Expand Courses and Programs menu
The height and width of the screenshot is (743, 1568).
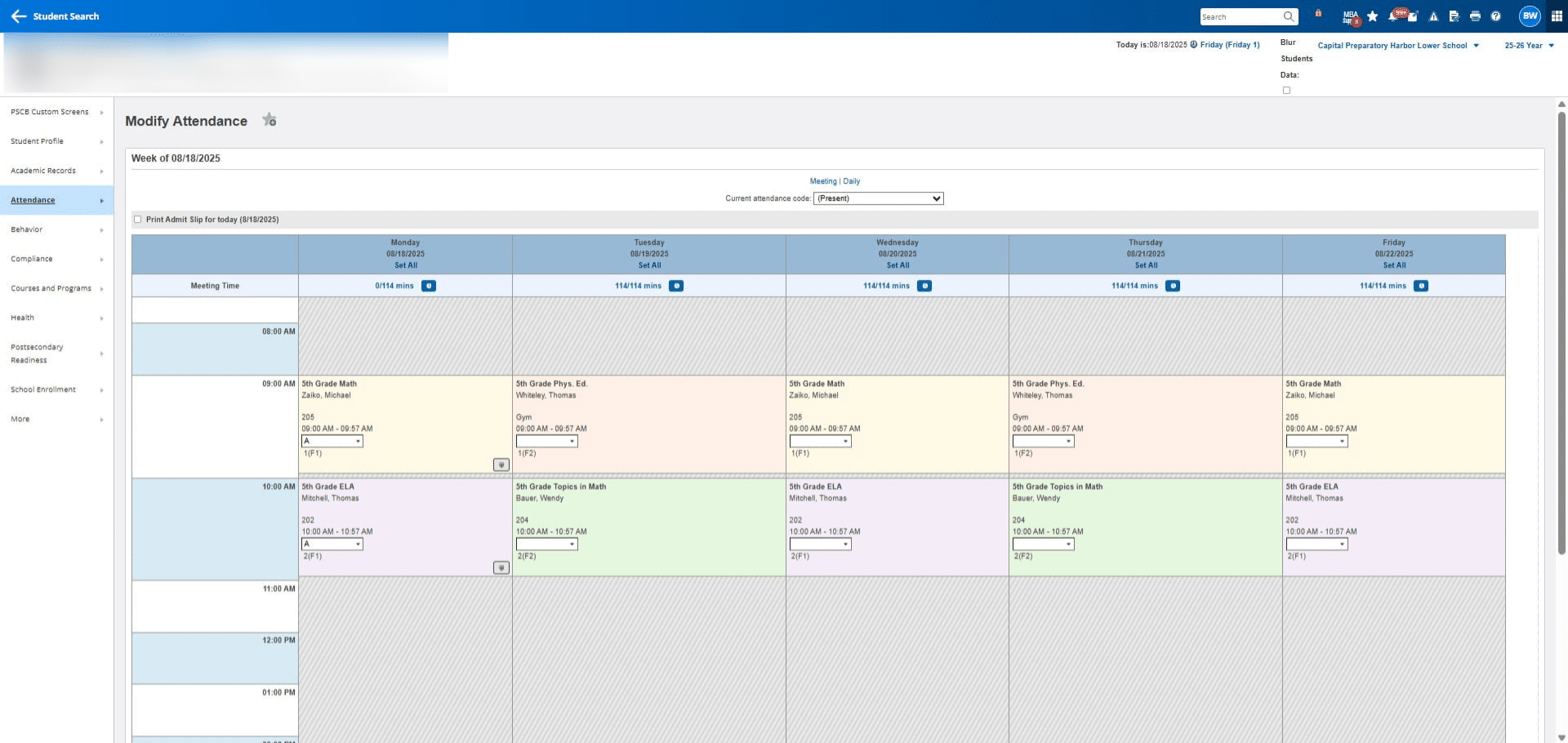(x=56, y=288)
